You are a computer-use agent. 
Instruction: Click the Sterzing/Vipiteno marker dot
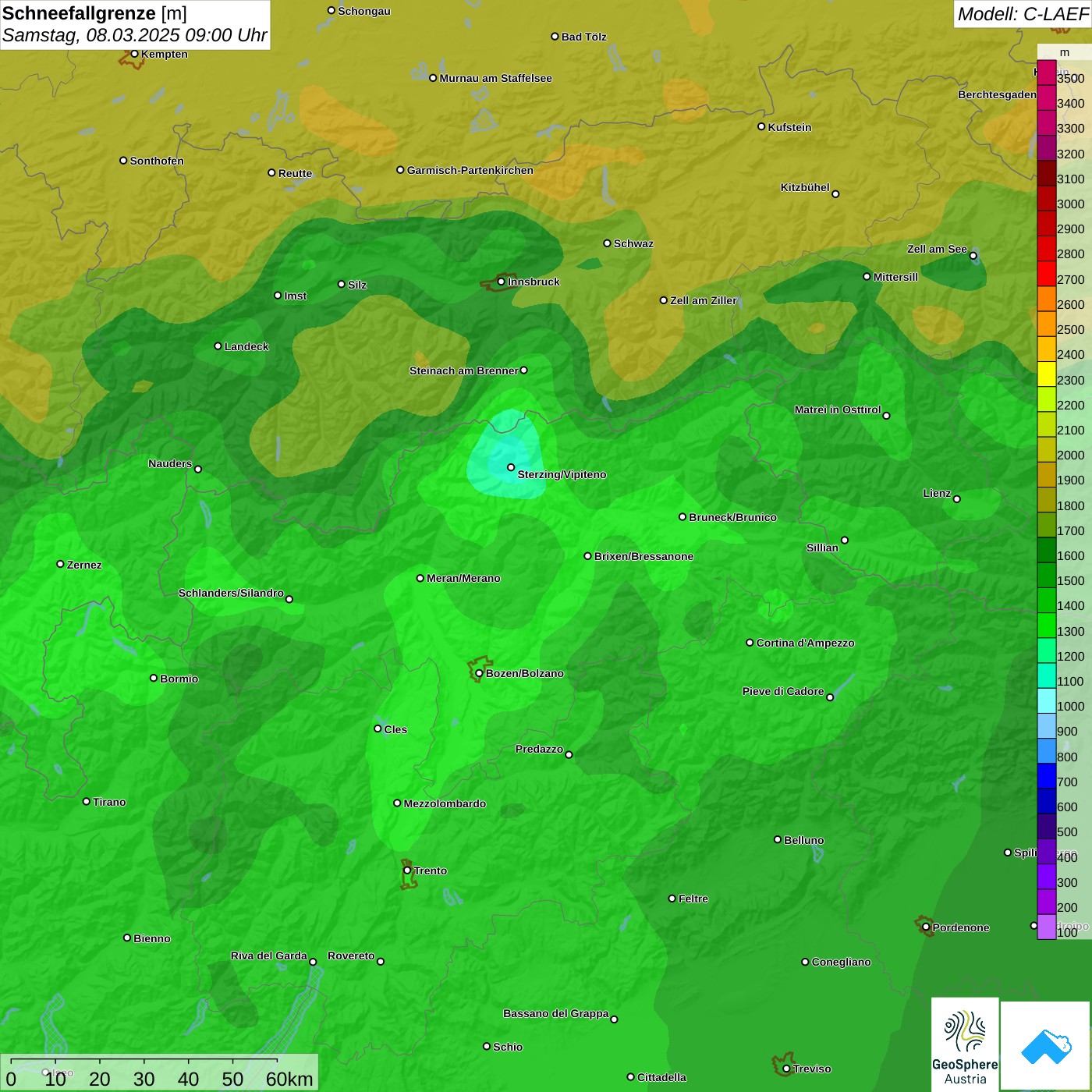pyautogui.click(x=511, y=467)
